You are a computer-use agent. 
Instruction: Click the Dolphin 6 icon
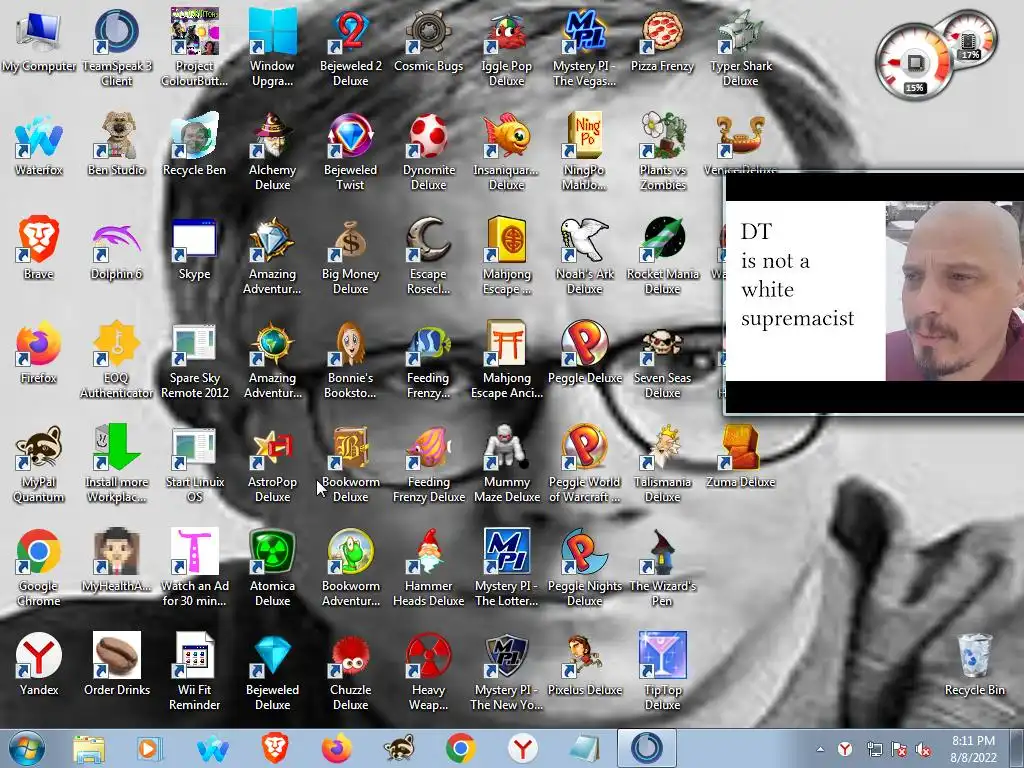[x=116, y=250]
